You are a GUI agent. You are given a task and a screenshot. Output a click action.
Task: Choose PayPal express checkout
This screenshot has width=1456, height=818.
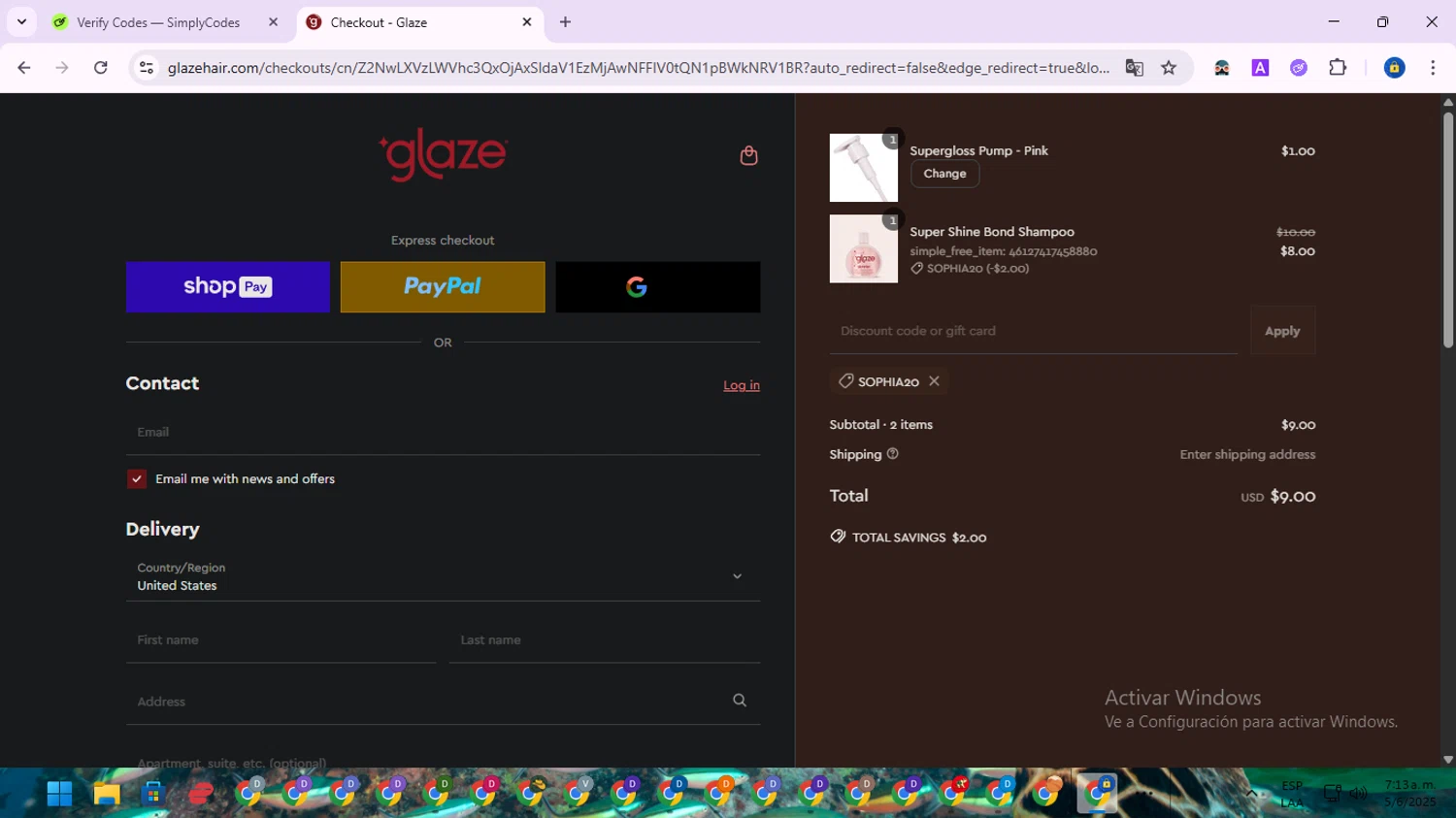pos(443,287)
